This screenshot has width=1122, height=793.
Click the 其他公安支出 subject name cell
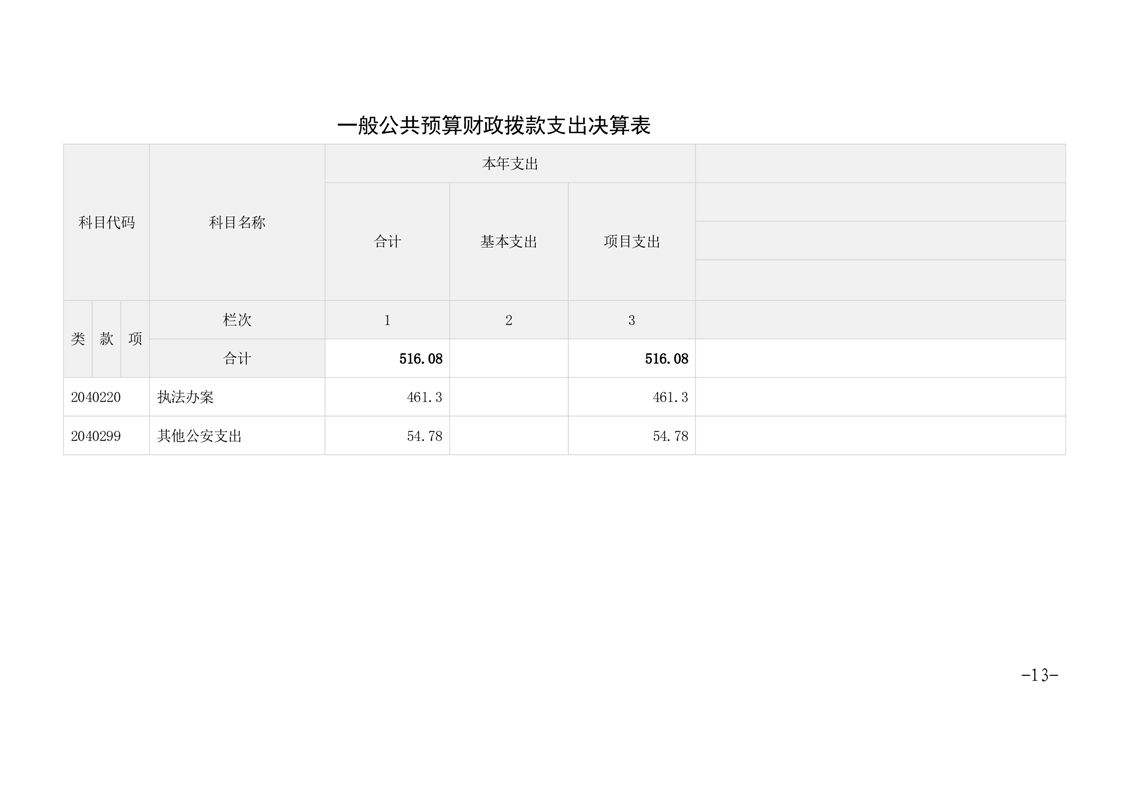(200, 436)
